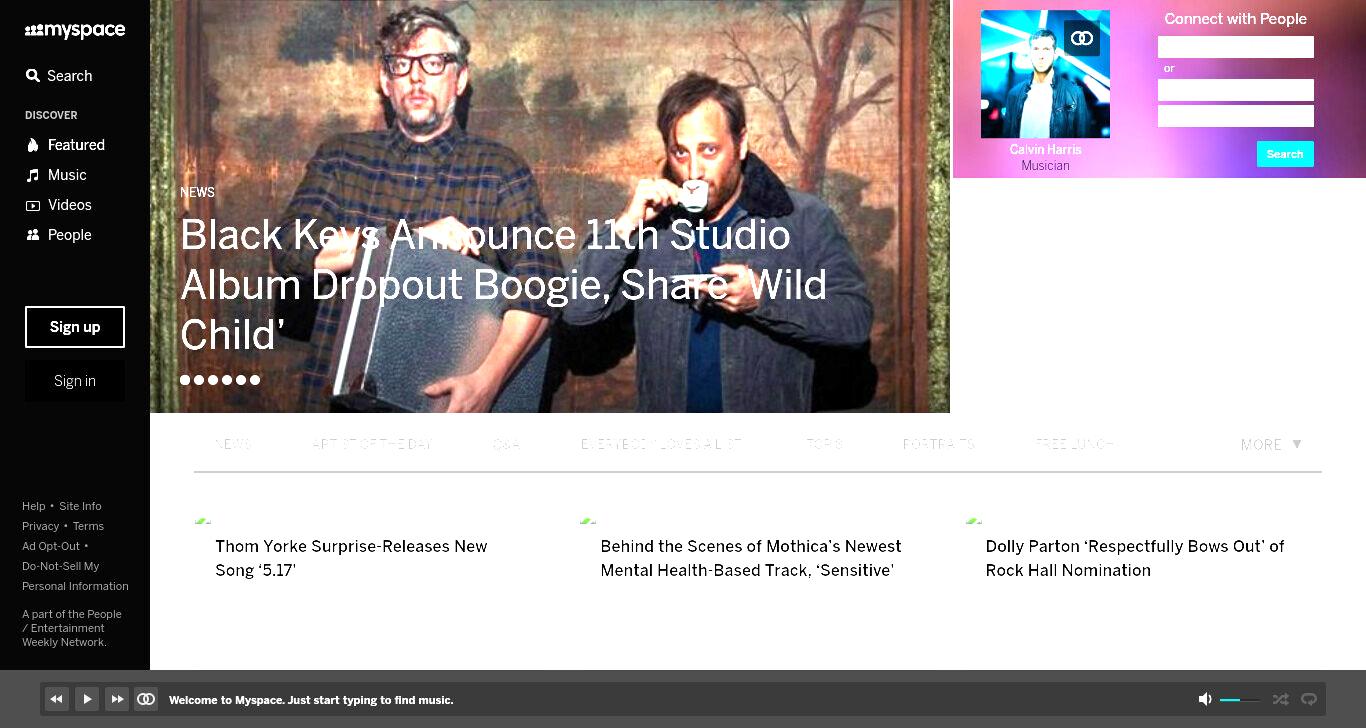Expand the MORE dropdown
Image resolution: width=1366 pixels, height=728 pixels.
[1271, 445]
